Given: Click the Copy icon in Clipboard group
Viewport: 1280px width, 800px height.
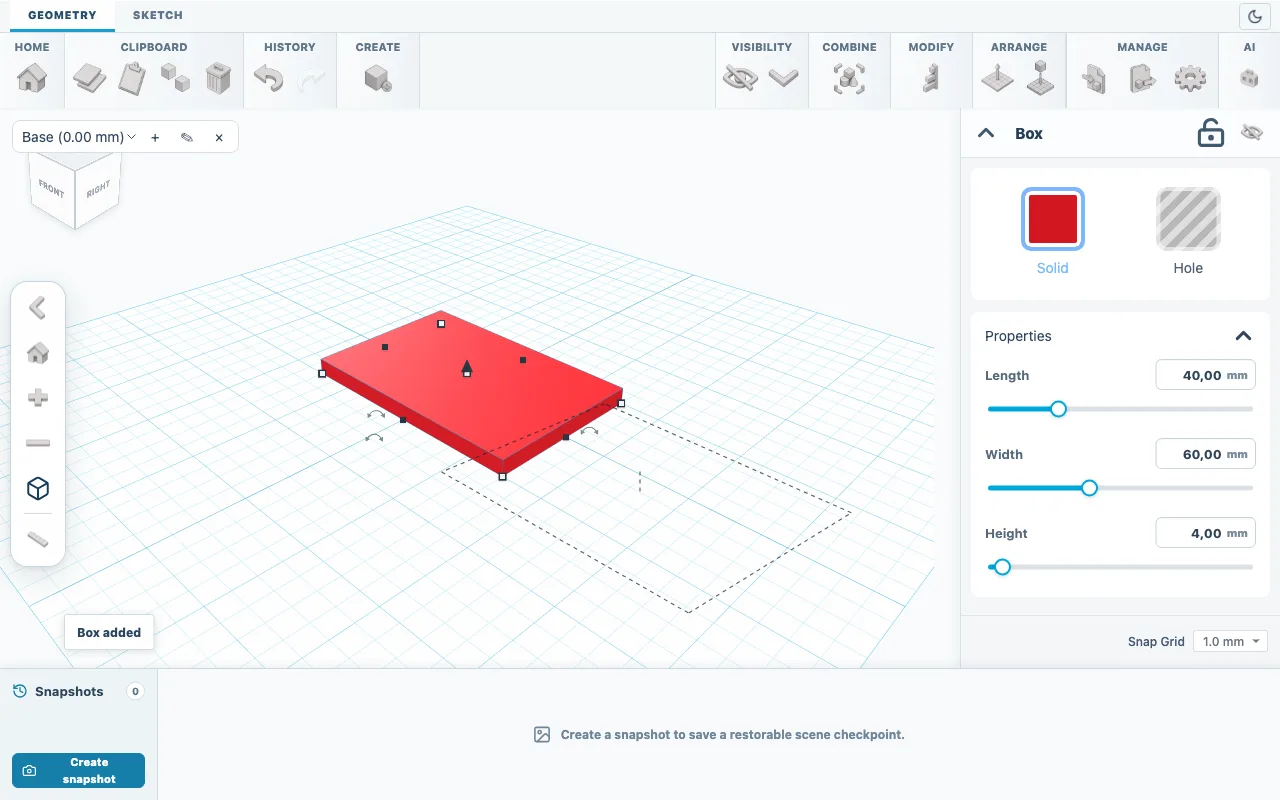Looking at the screenshot, I should click(90, 78).
